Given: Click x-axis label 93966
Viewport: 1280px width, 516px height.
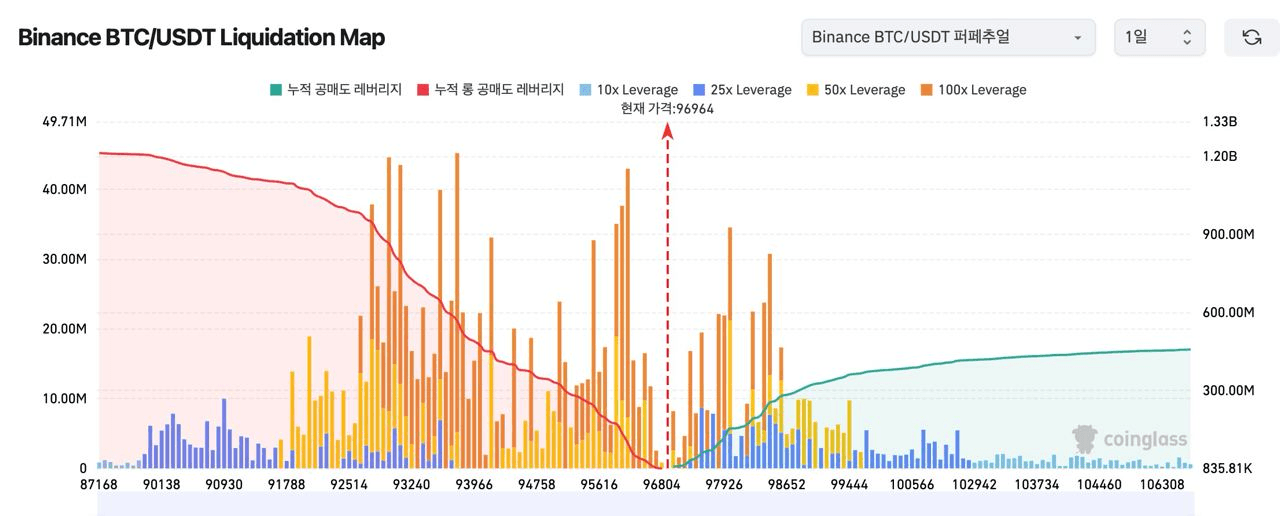Looking at the screenshot, I should coord(474,484).
